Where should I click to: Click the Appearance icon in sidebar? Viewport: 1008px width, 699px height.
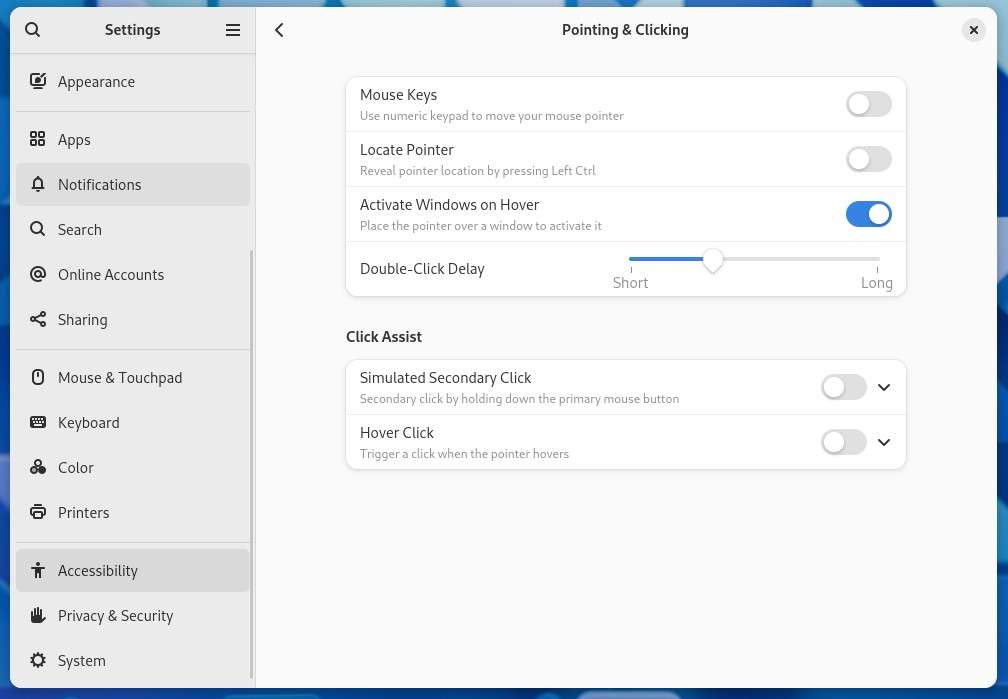(x=38, y=82)
